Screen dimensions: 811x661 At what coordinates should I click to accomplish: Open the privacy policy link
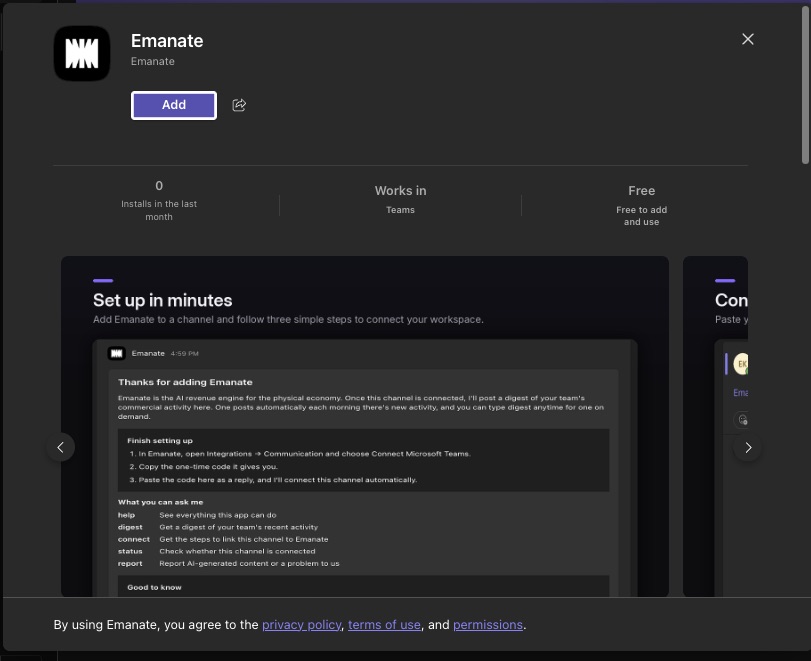coord(302,625)
